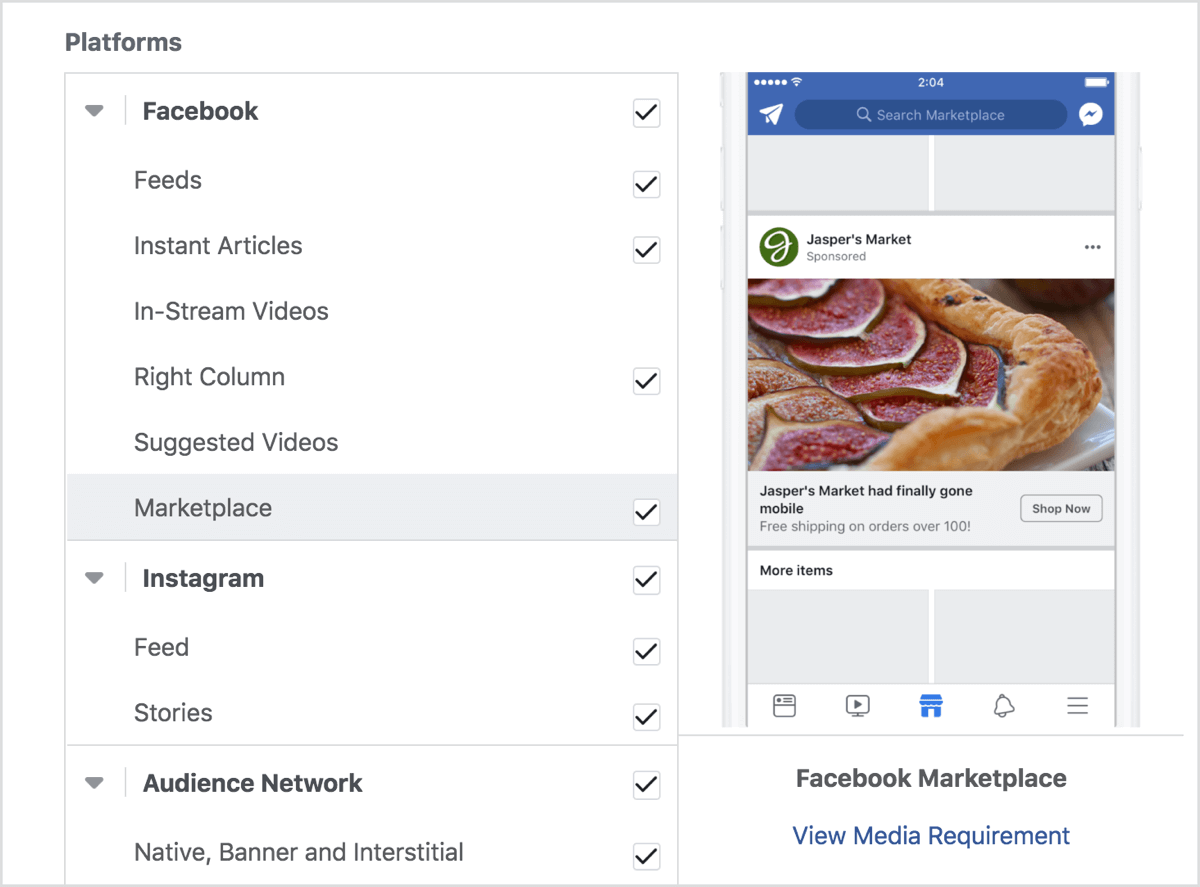The image size is (1200, 887).
Task: Click the Facebook Marketplace preview caption
Action: click(931, 778)
